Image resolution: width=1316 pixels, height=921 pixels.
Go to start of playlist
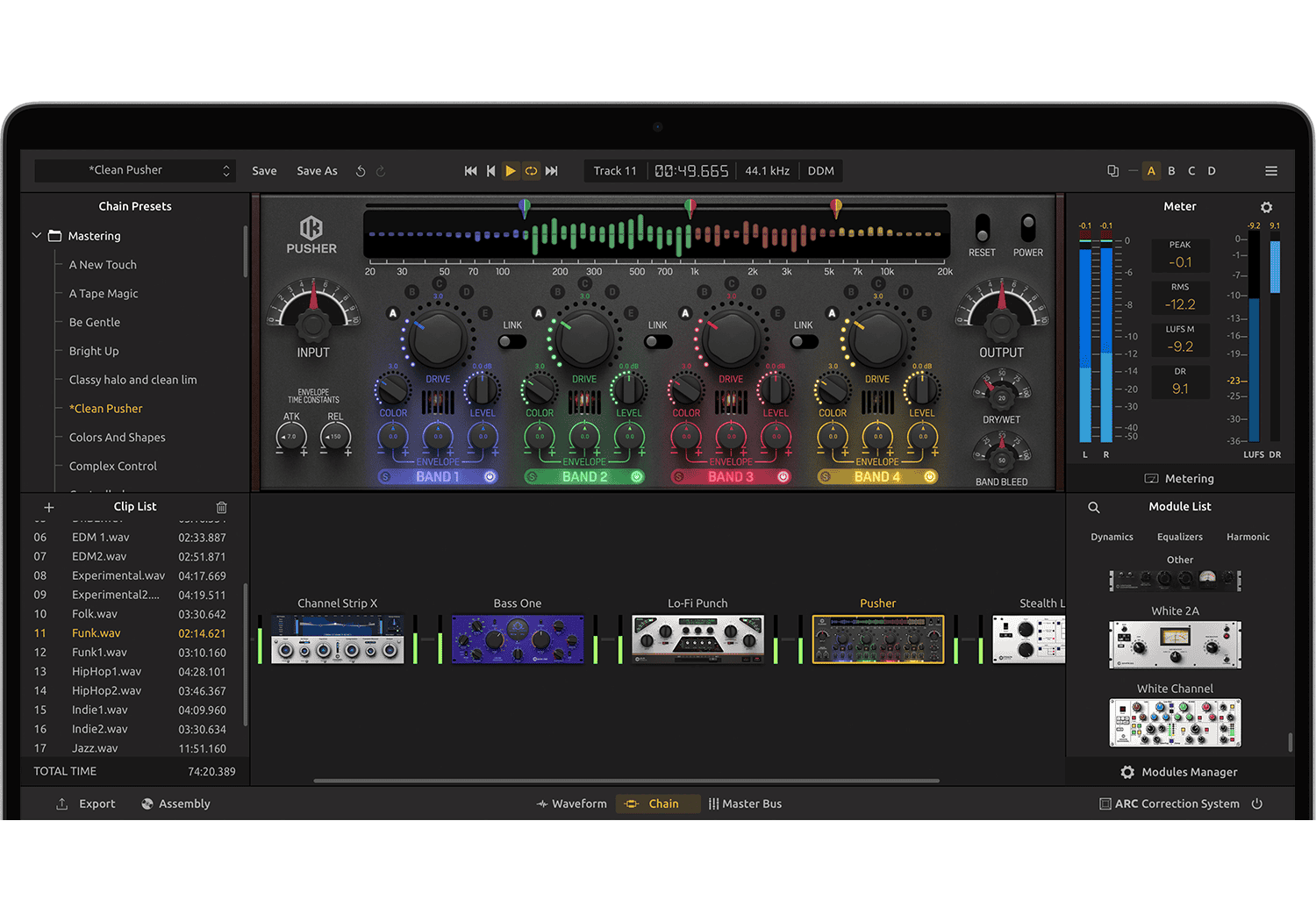[471, 171]
